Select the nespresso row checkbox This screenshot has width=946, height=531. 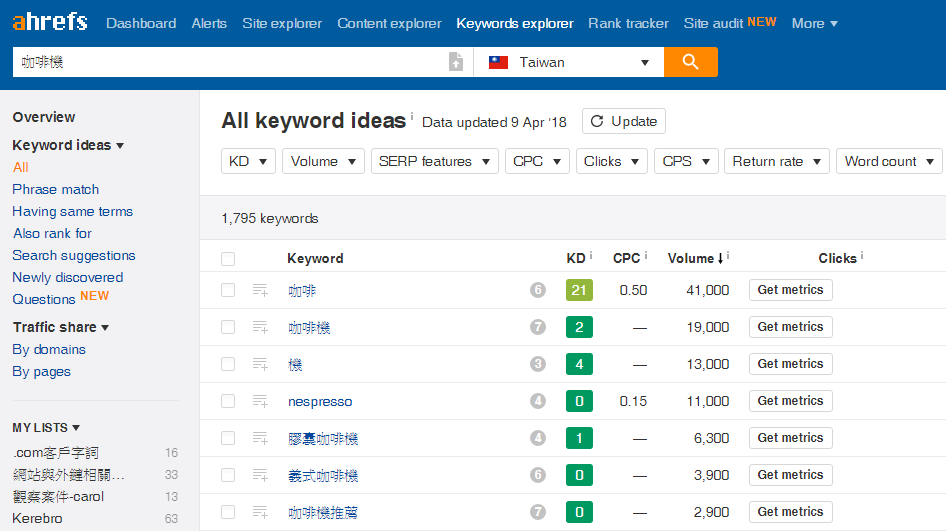pyautogui.click(x=228, y=401)
